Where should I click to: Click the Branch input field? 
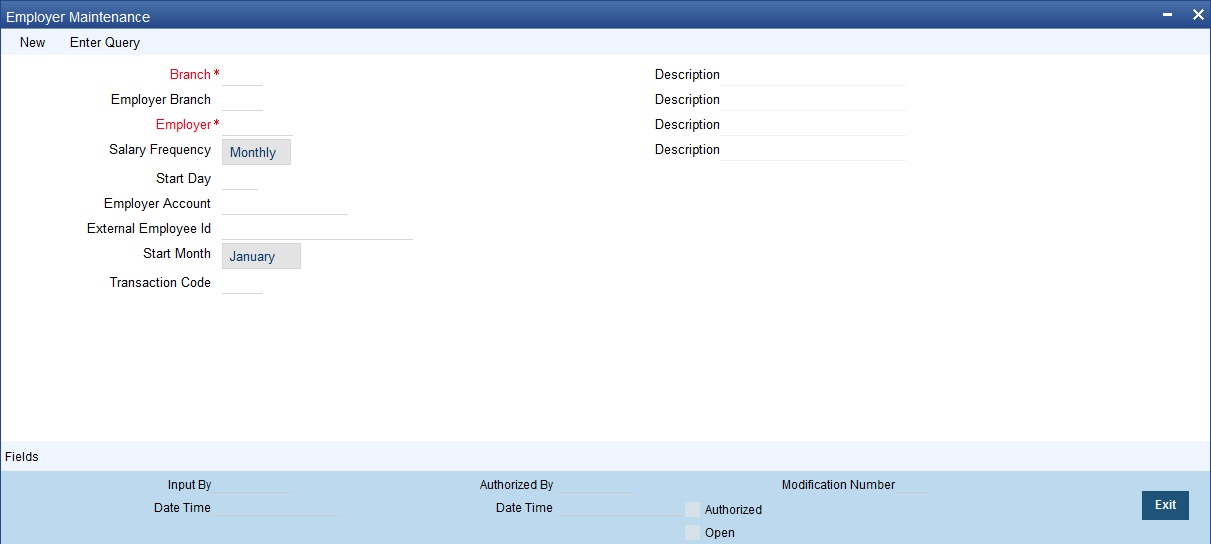click(x=242, y=75)
